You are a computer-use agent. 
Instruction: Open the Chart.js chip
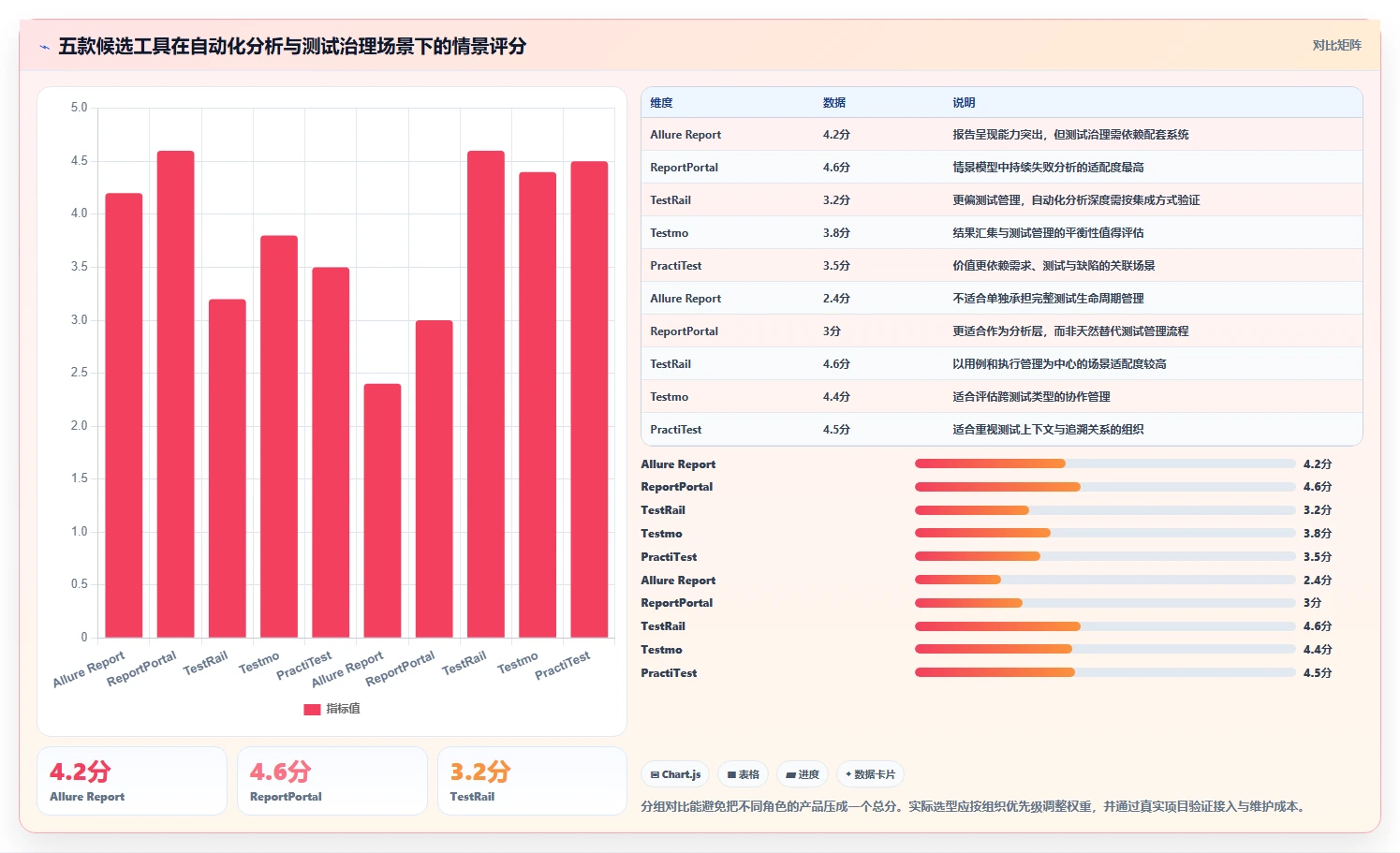click(675, 774)
